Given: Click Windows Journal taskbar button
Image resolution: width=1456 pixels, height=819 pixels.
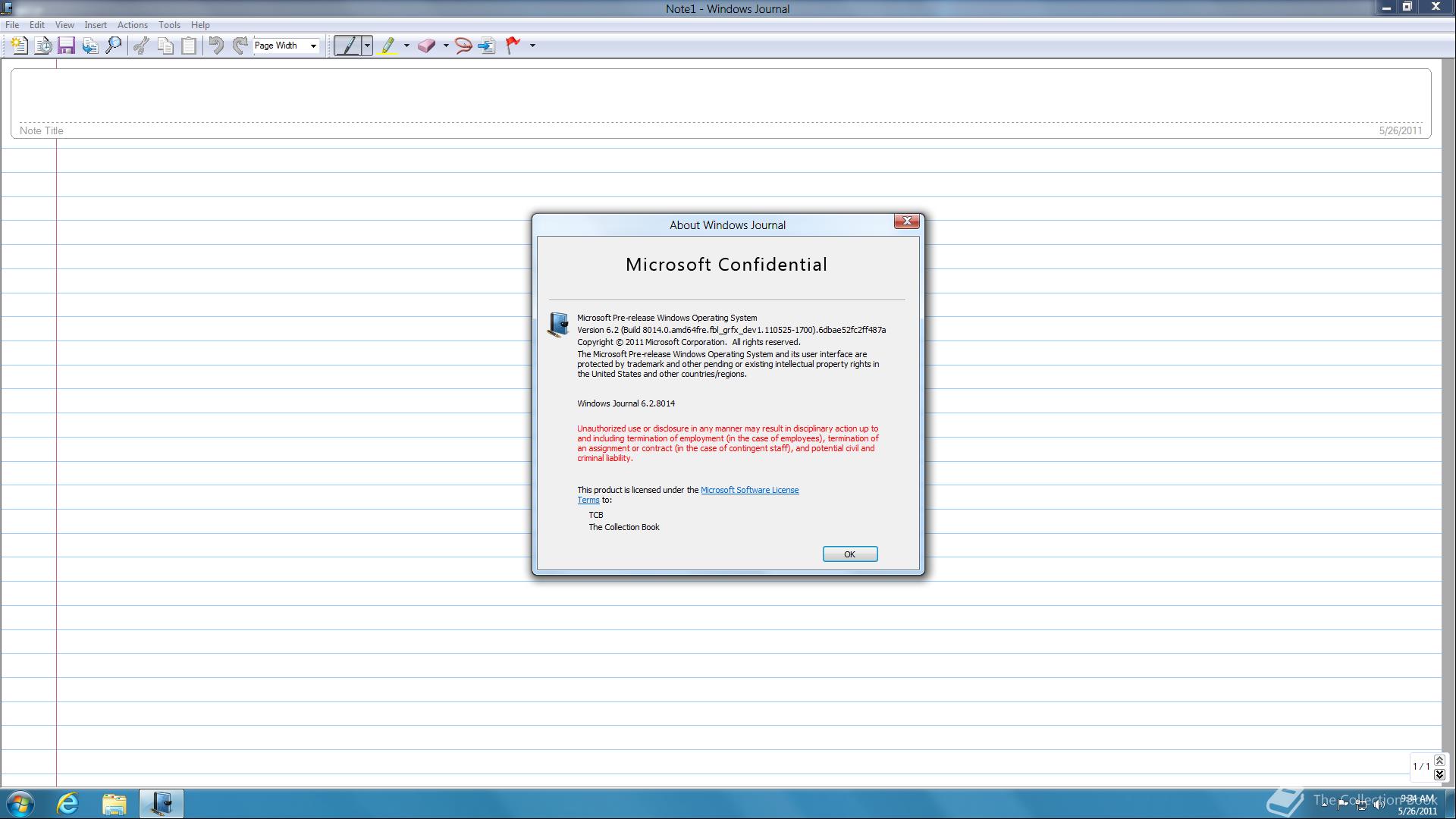Looking at the screenshot, I should [x=161, y=804].
